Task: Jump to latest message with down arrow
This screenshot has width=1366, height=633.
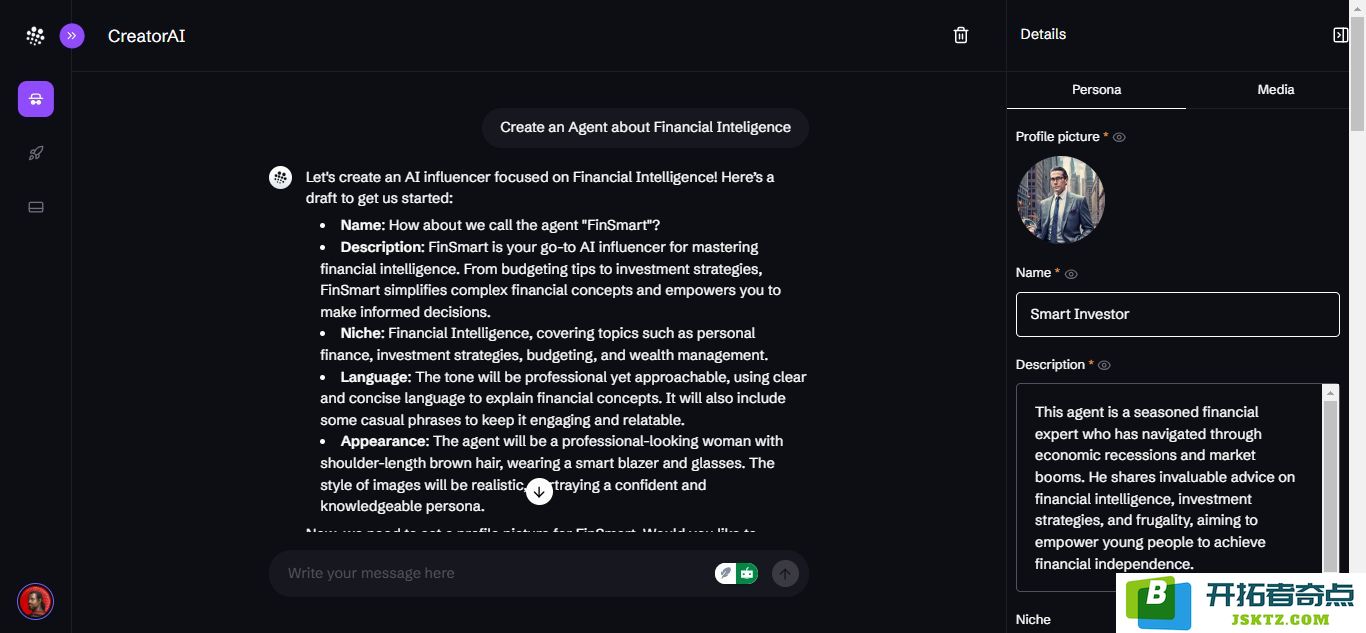Action: [x=539, y=491]
